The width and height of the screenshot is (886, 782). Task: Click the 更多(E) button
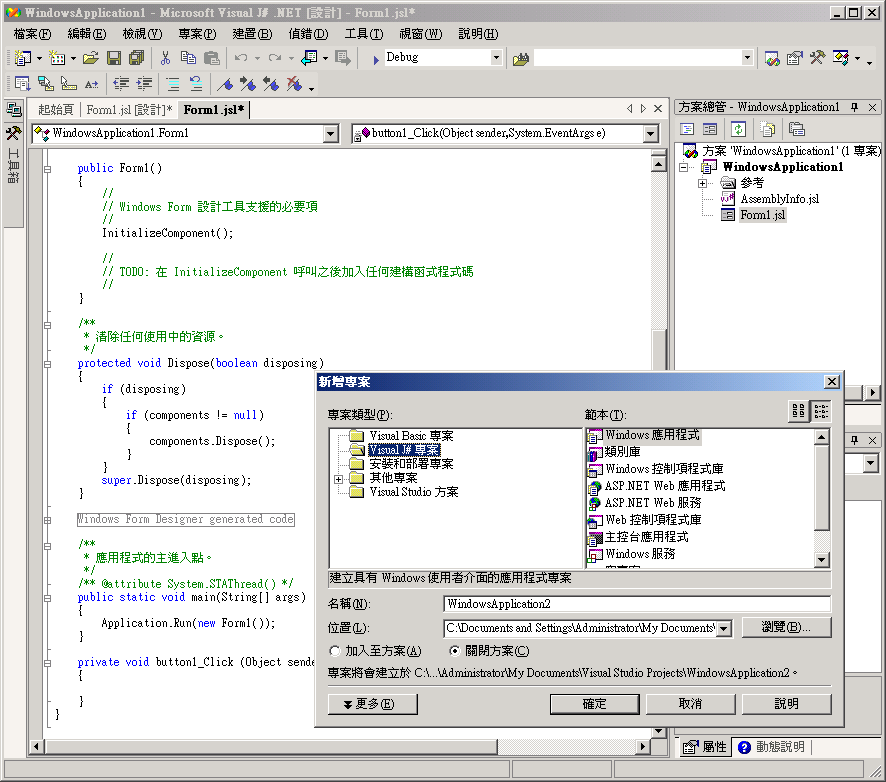373,704
